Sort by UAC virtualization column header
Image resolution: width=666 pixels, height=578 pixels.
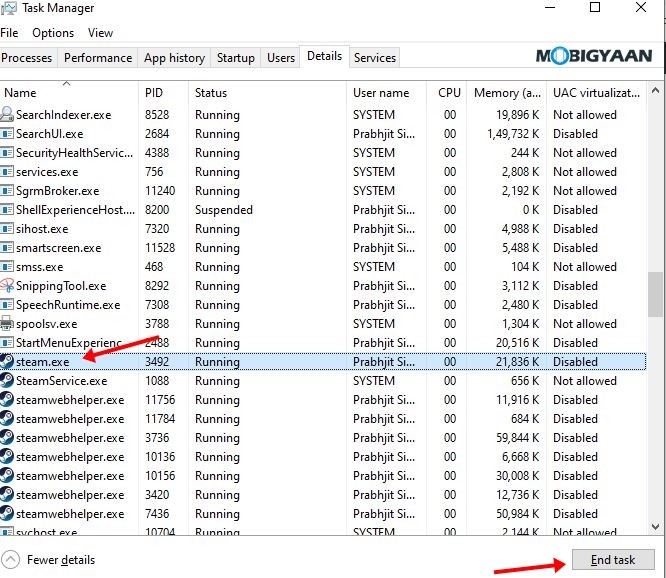(x=597, y=93)
